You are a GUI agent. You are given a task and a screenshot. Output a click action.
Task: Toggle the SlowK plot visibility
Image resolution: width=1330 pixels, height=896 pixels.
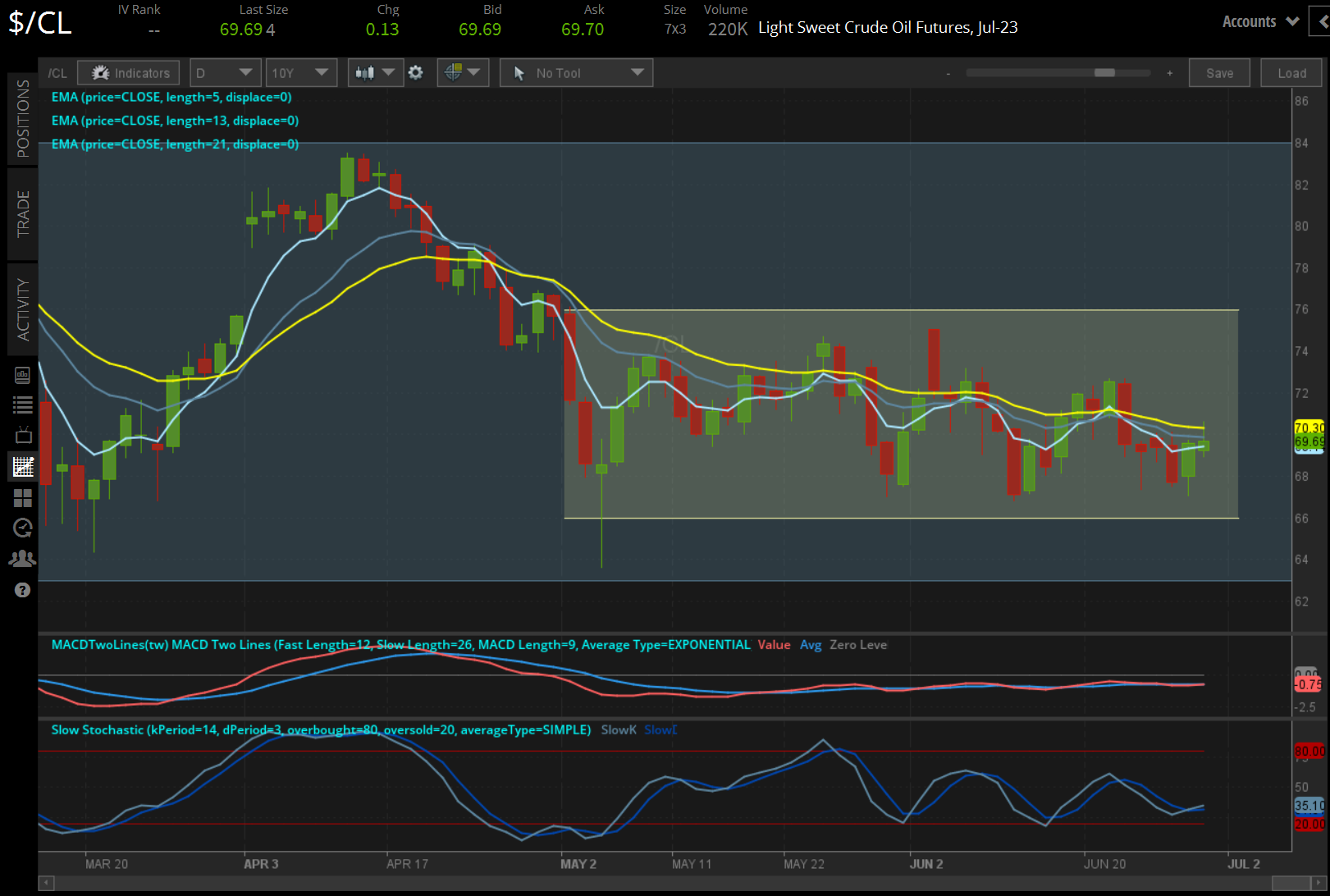[618, 729]
